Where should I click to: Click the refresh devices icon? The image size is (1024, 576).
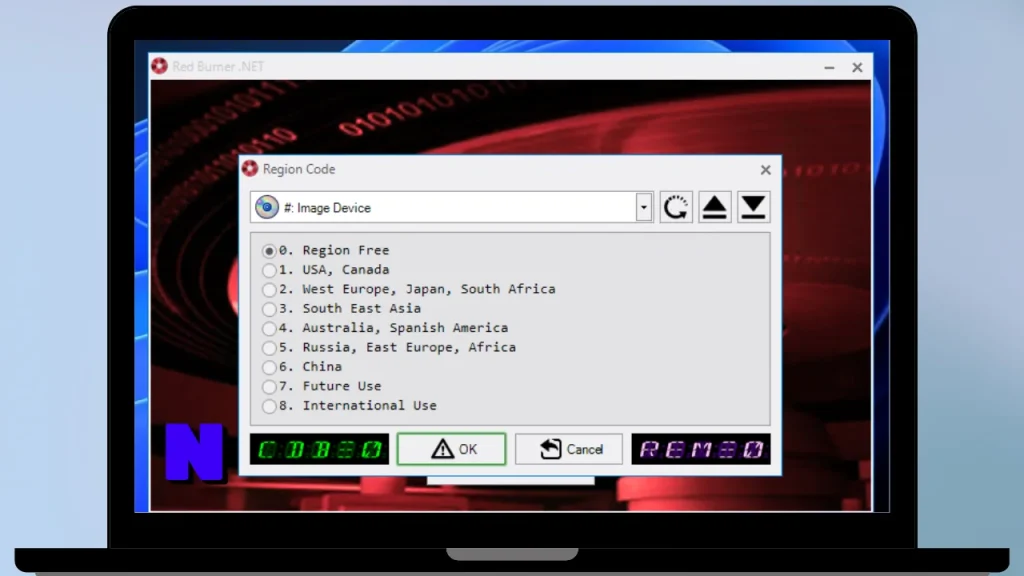click(x=676, y=208)
